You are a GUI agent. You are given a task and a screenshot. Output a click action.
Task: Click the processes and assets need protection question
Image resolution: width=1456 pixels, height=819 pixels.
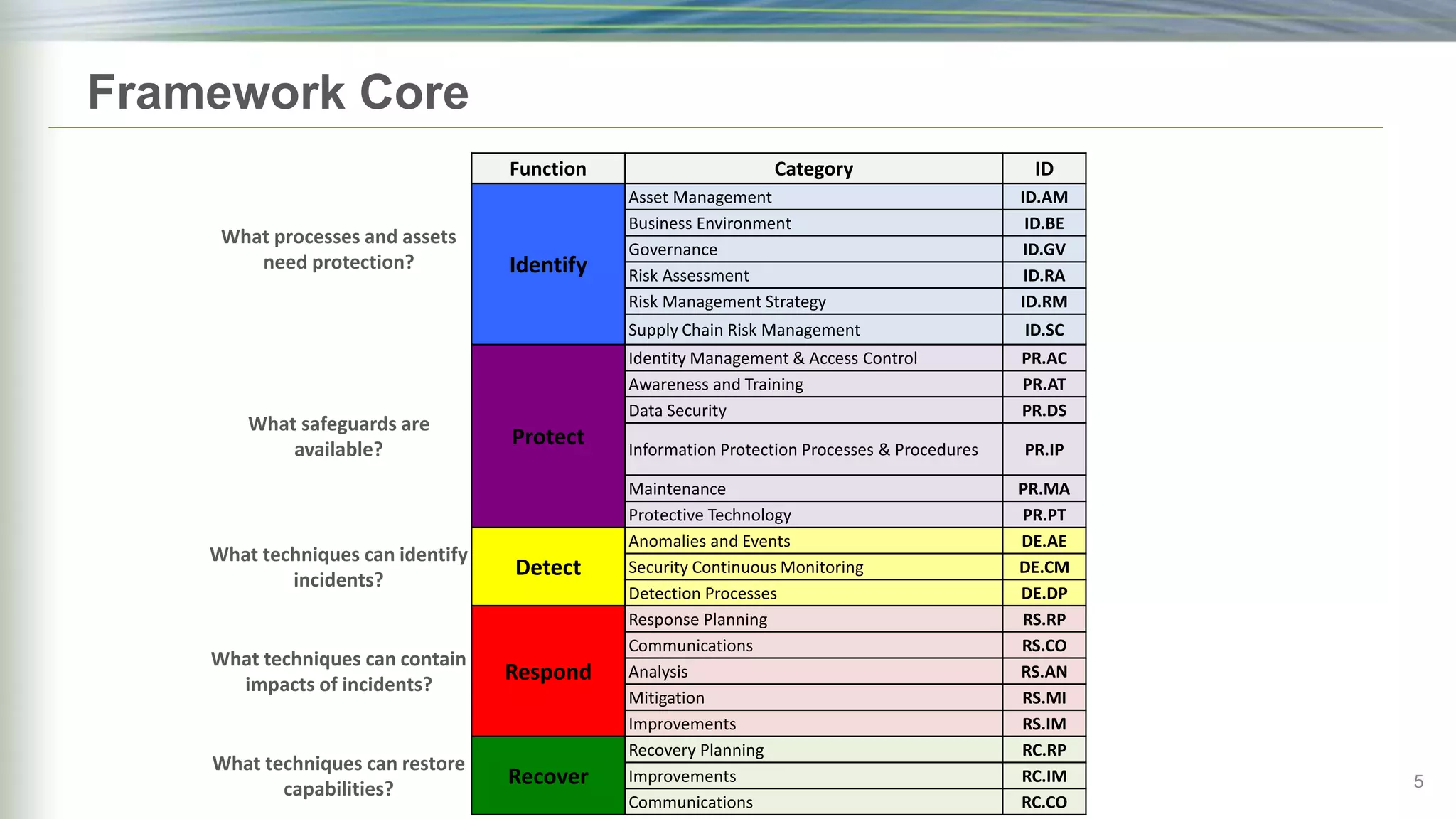[338, 250]
